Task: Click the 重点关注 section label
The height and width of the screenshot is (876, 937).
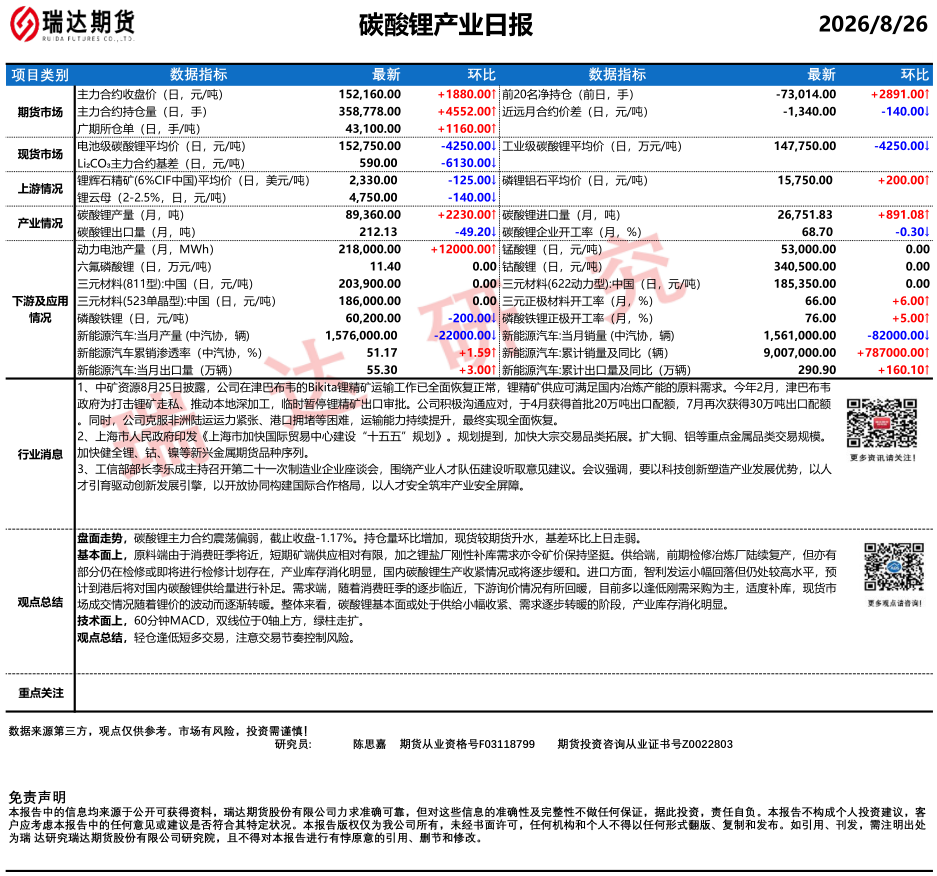Action: point(40,693)
